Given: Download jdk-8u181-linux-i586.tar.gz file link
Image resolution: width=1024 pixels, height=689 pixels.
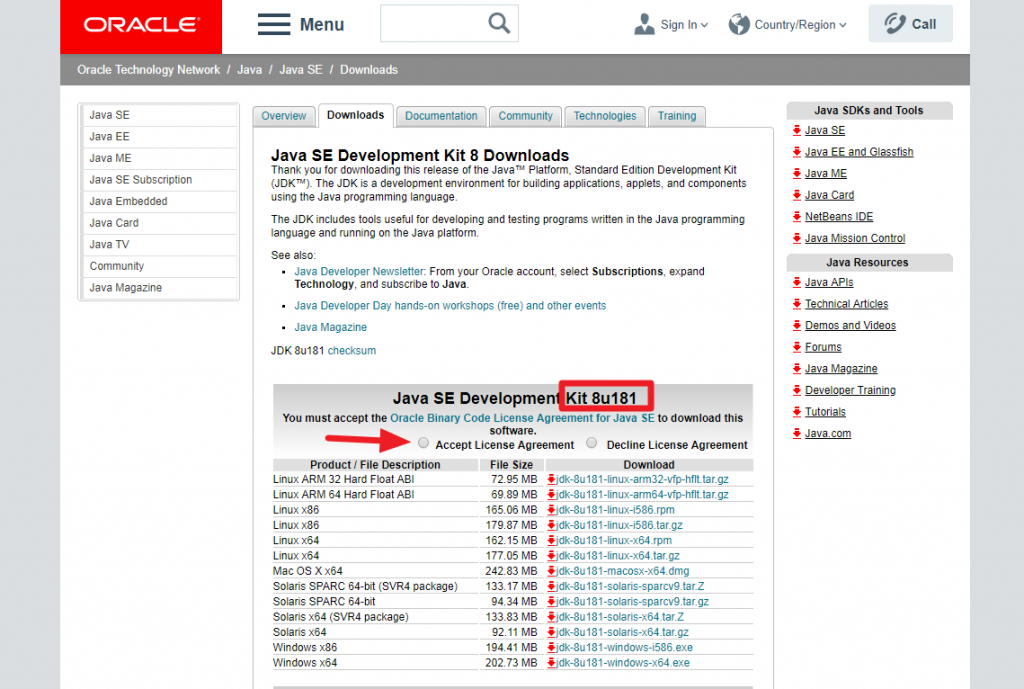Looking at the screenshot, I should (619, 525).
